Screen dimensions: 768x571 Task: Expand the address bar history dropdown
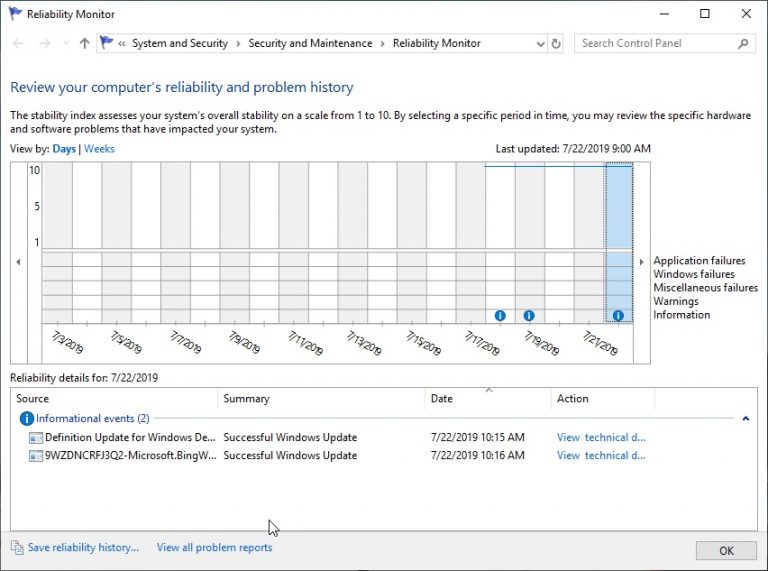(540, 44)
